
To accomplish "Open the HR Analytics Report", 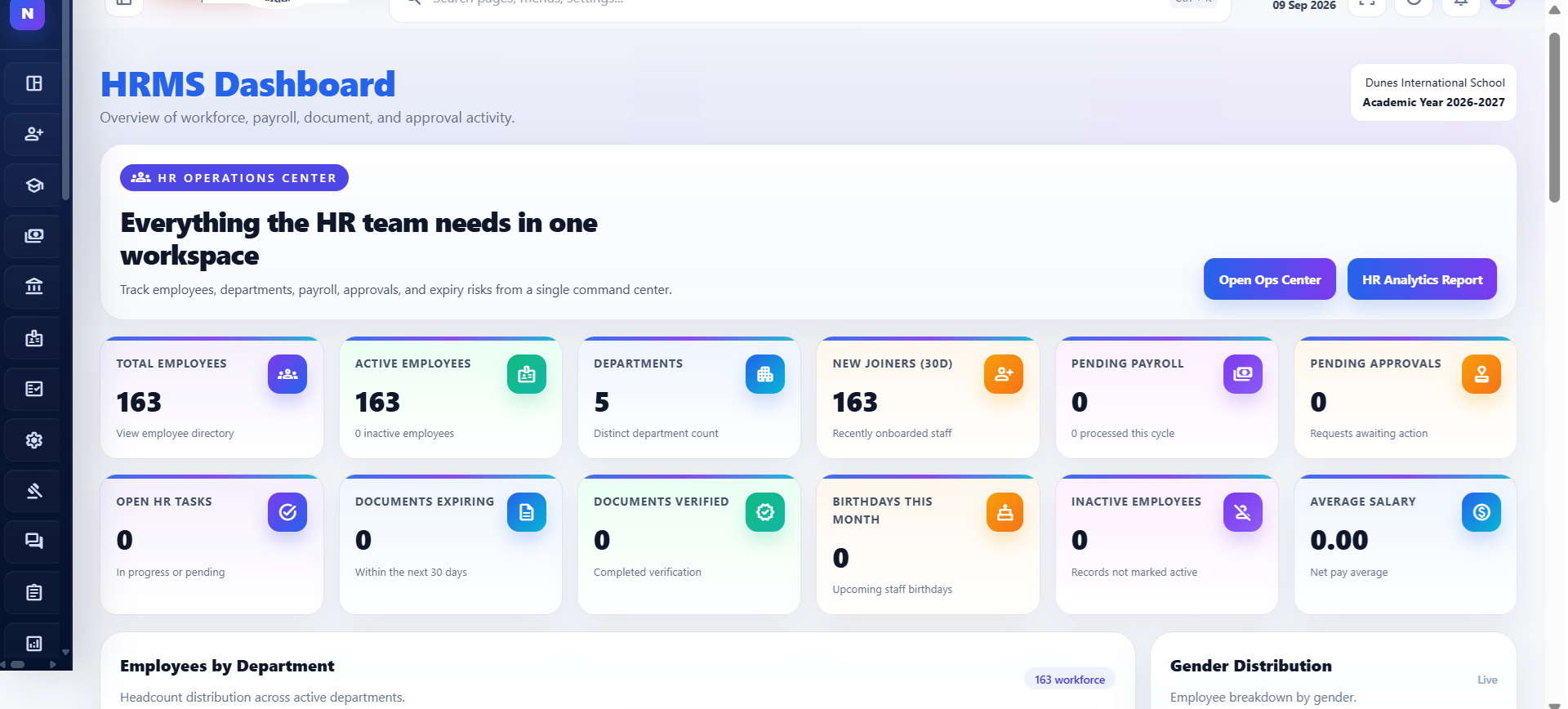I will tap(1422, 279).
